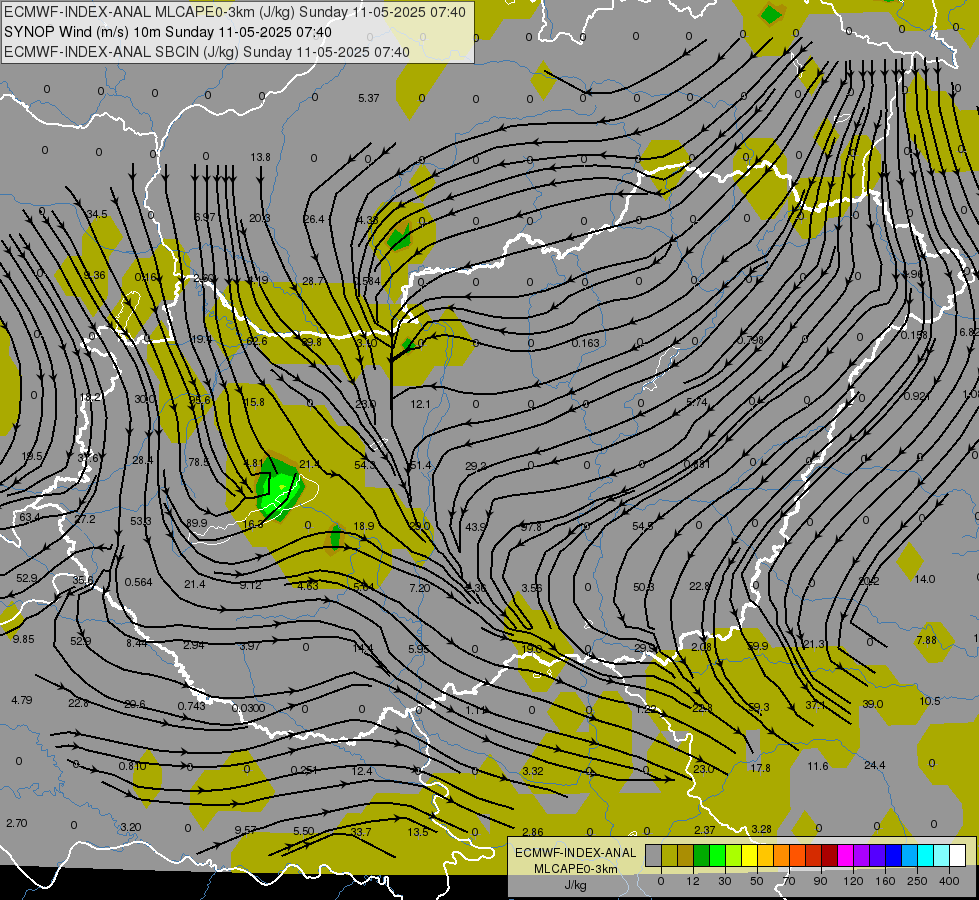Image resolution: width=979 pixels, height=900 pixels.
Task: Click the map value 13.8
Action: tap(260, 157)
